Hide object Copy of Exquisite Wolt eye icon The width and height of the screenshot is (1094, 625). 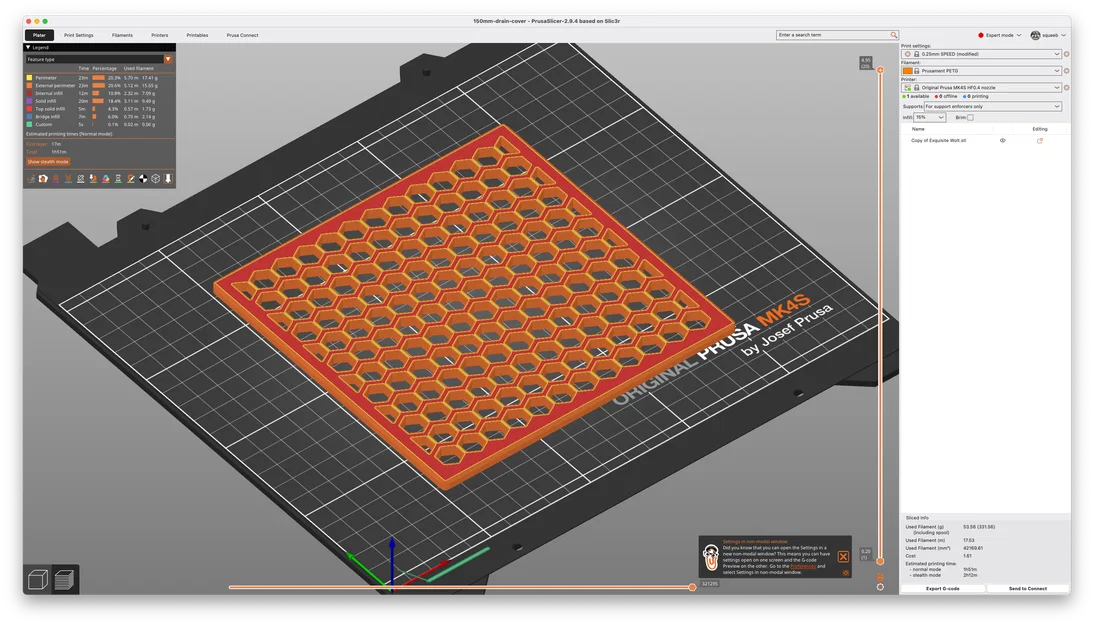point(1003,140)
